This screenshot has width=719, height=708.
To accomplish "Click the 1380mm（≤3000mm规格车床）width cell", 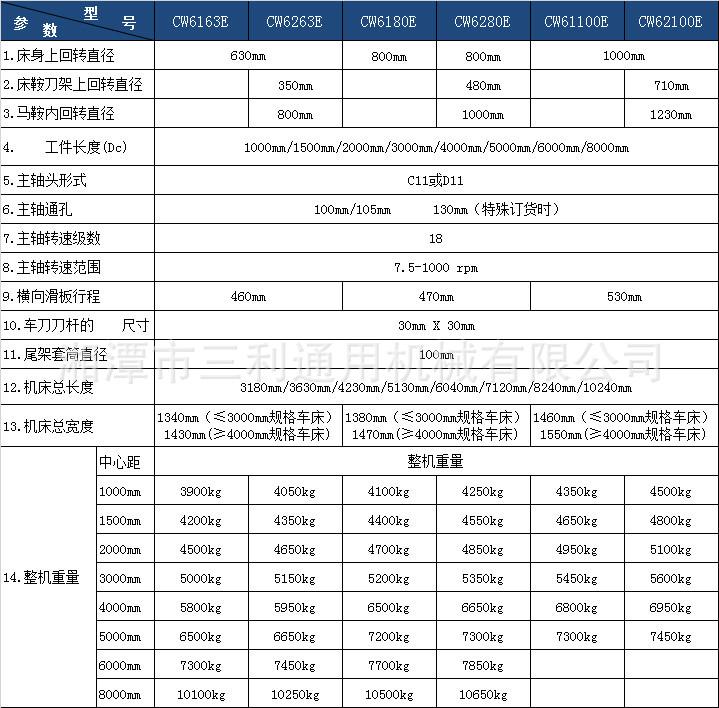I will 436,426.
